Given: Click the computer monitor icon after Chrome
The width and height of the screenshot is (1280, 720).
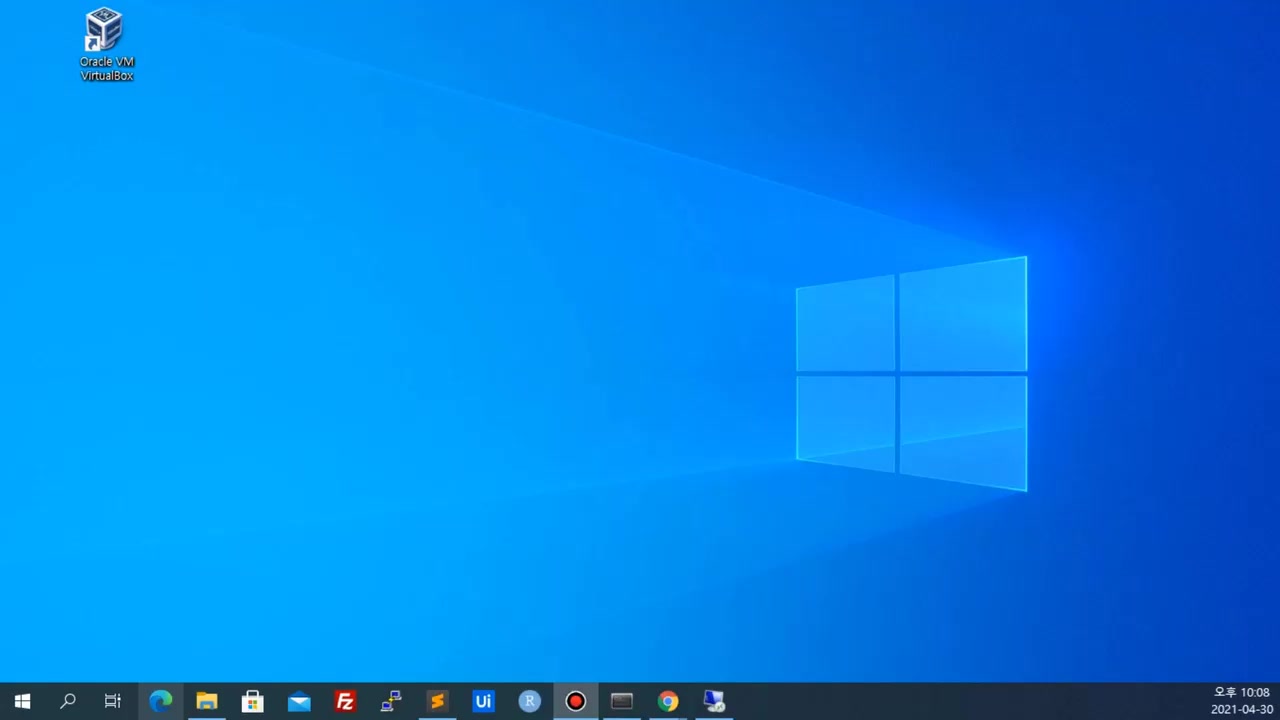Looking at the screenshot, I should point(714,701).
